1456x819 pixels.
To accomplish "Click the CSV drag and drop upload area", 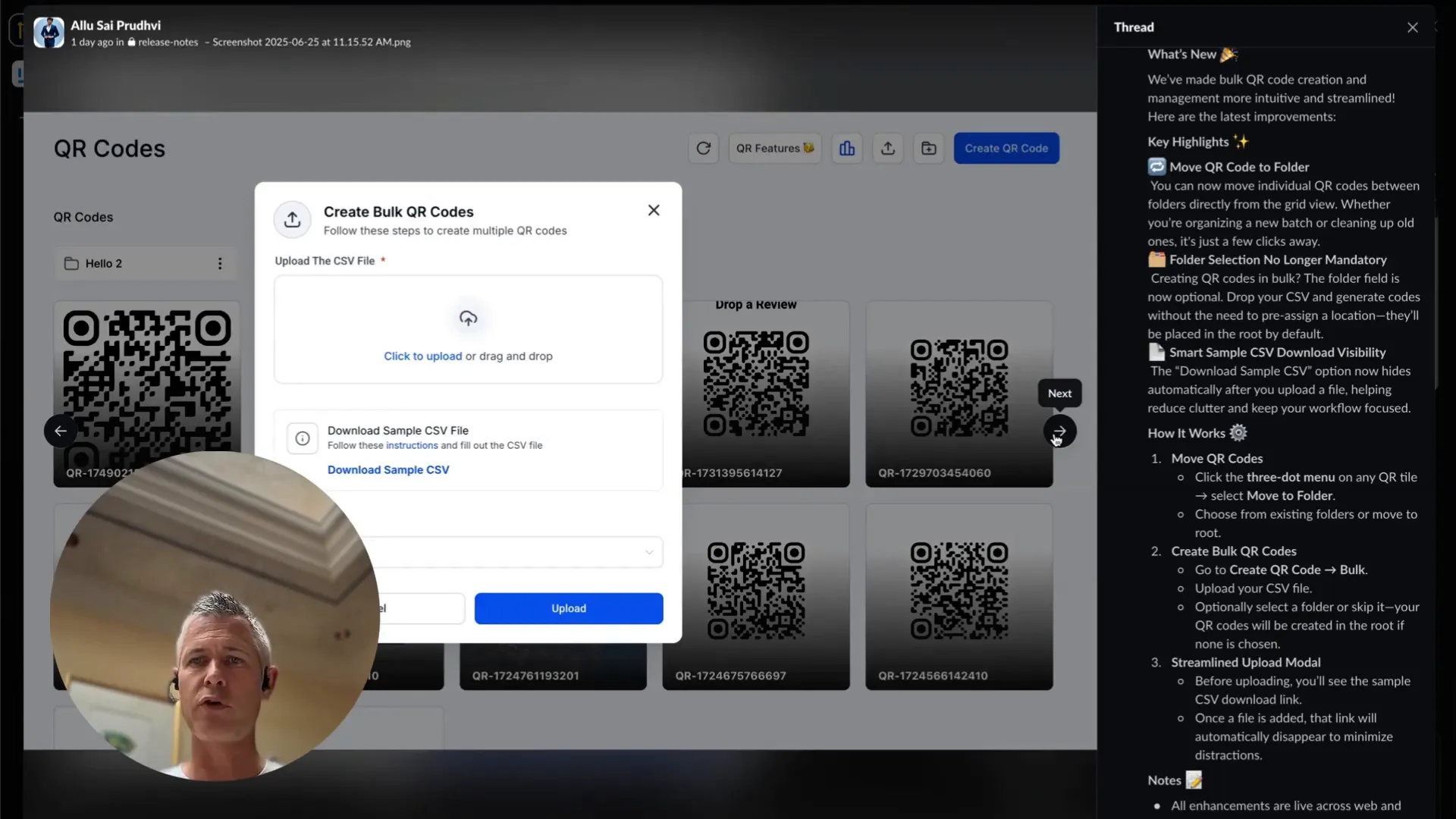I will [x=468, y=330].
